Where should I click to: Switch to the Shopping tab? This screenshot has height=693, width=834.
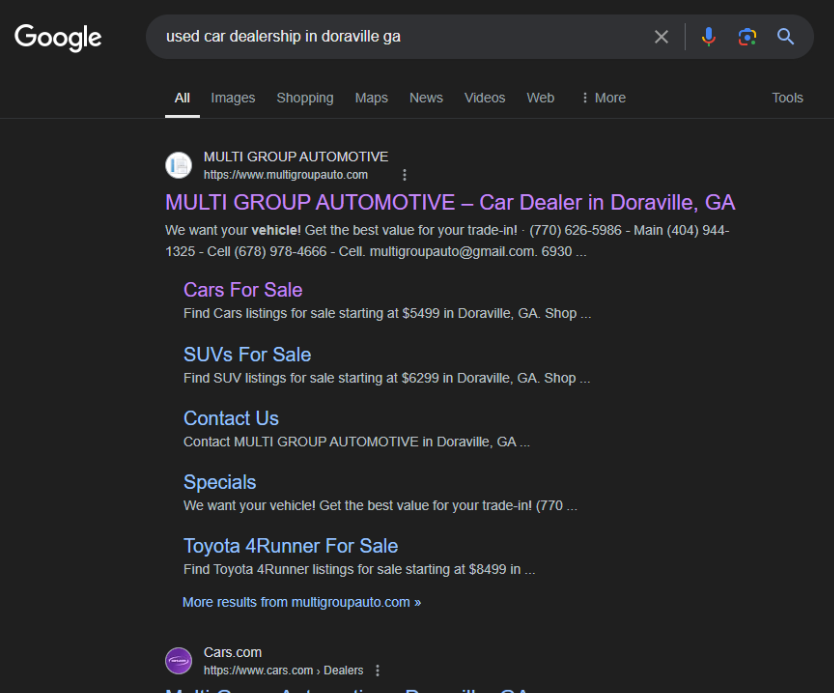point(305,98)
